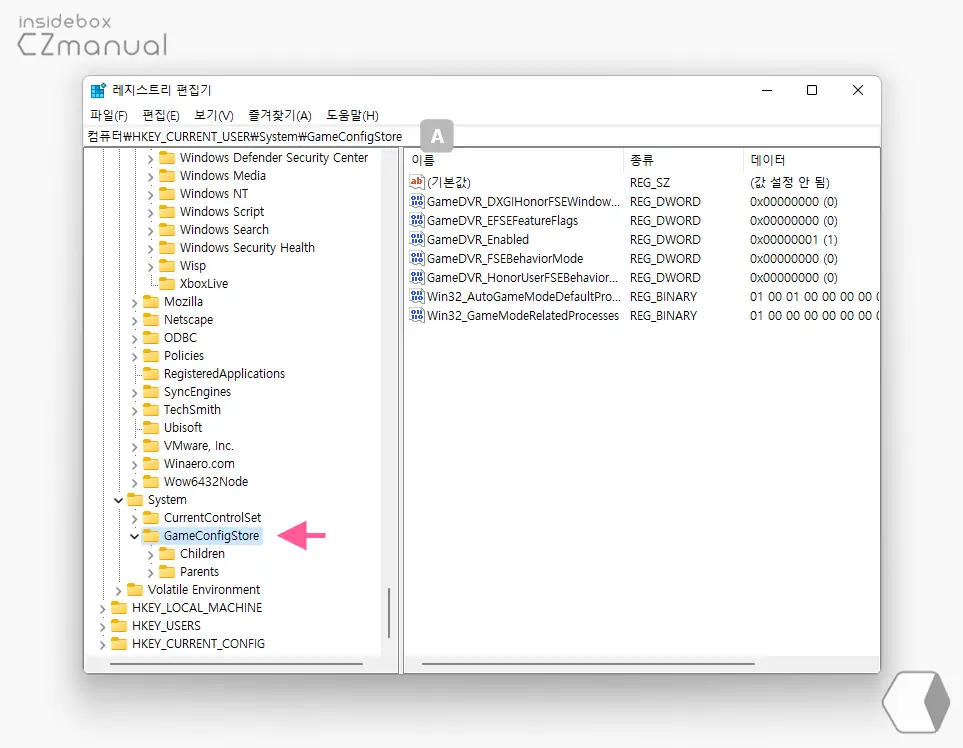Click the XboxLive folder icon

(167, 284)
